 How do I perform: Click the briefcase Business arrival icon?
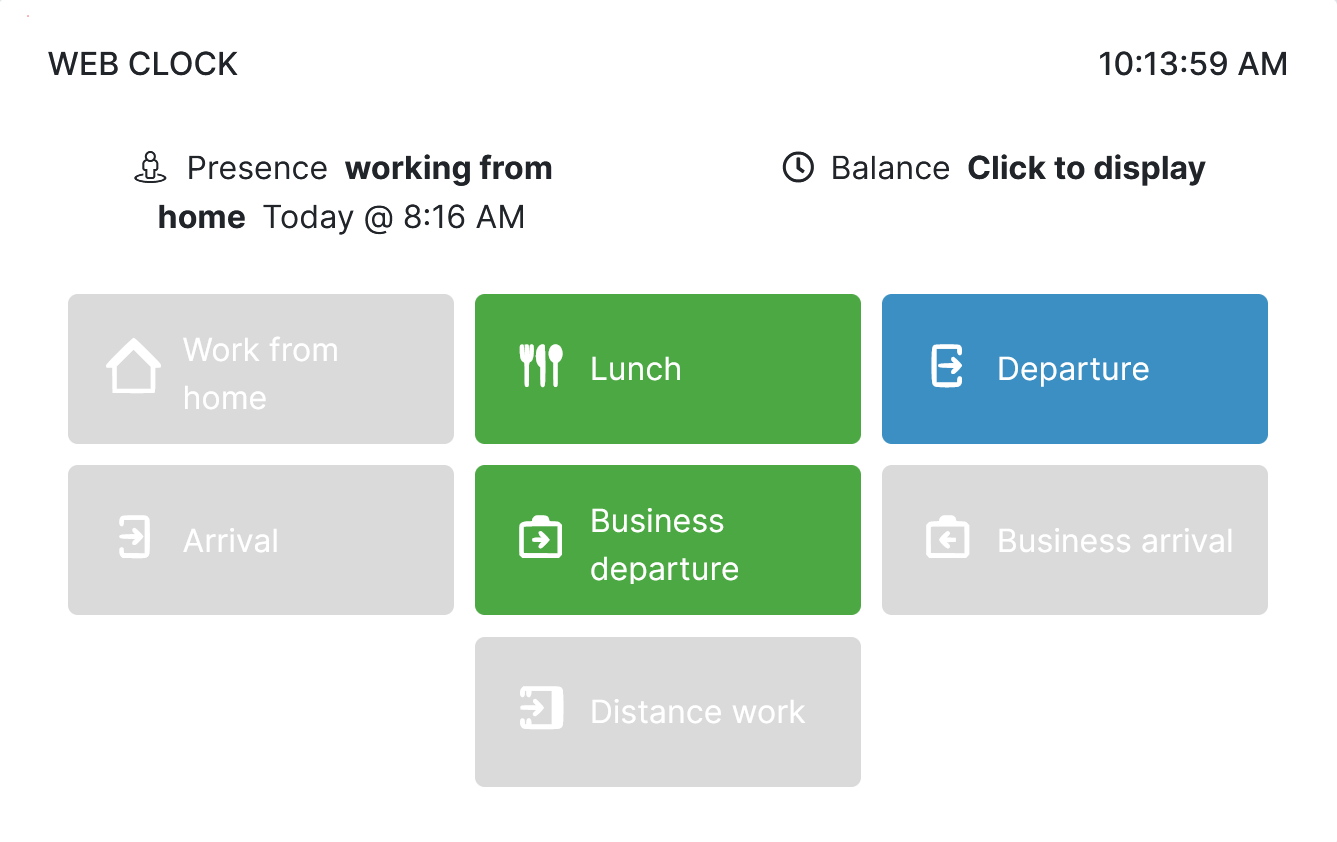click(947, 538)
